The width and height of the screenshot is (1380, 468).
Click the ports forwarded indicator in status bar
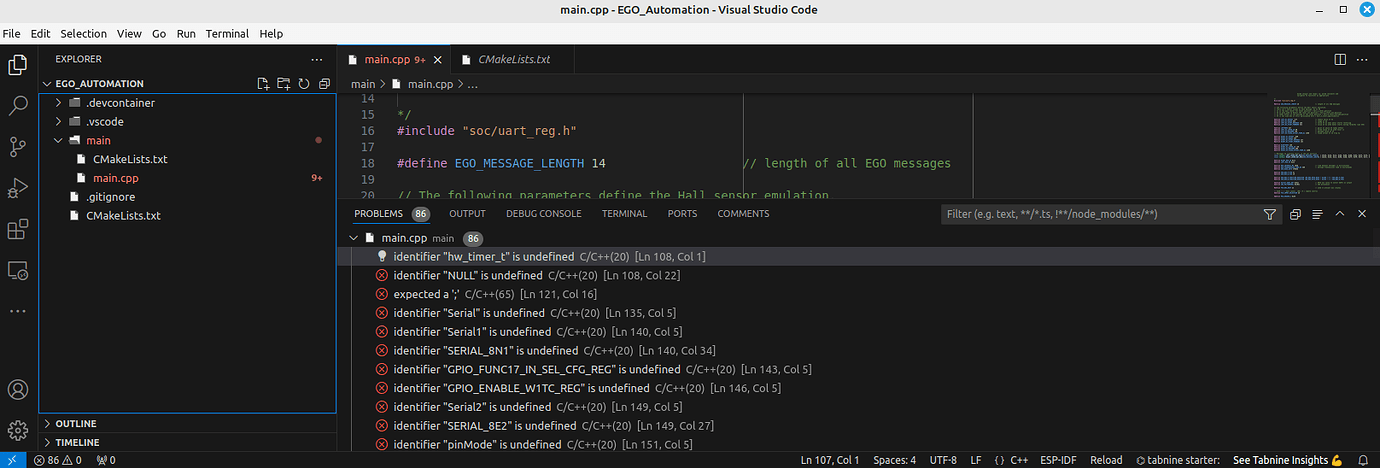105,460
